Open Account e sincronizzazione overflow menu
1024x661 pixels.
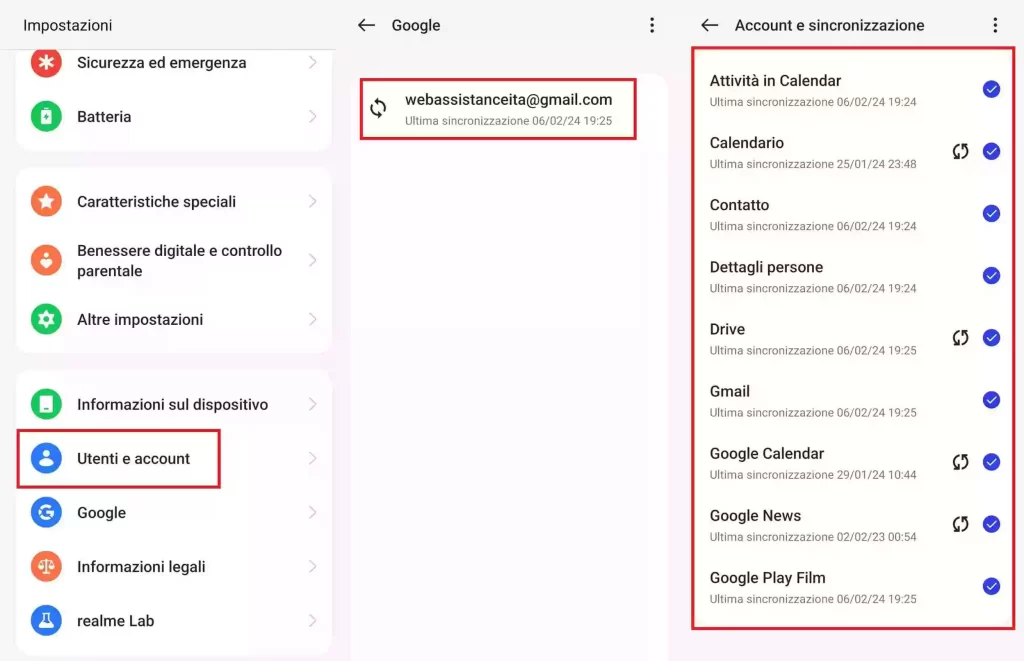995,25
